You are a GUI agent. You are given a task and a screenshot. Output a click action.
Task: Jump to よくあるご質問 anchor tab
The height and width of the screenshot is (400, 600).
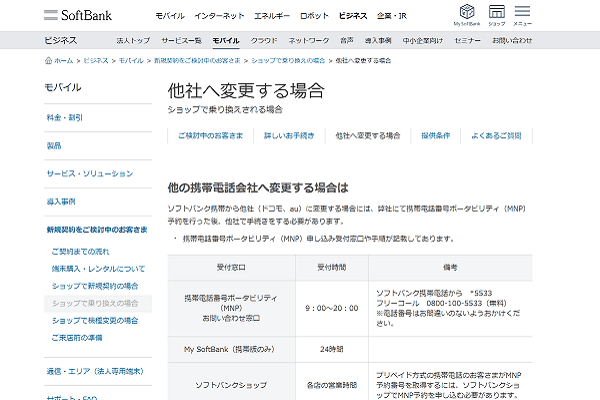(x=496, y=136)
